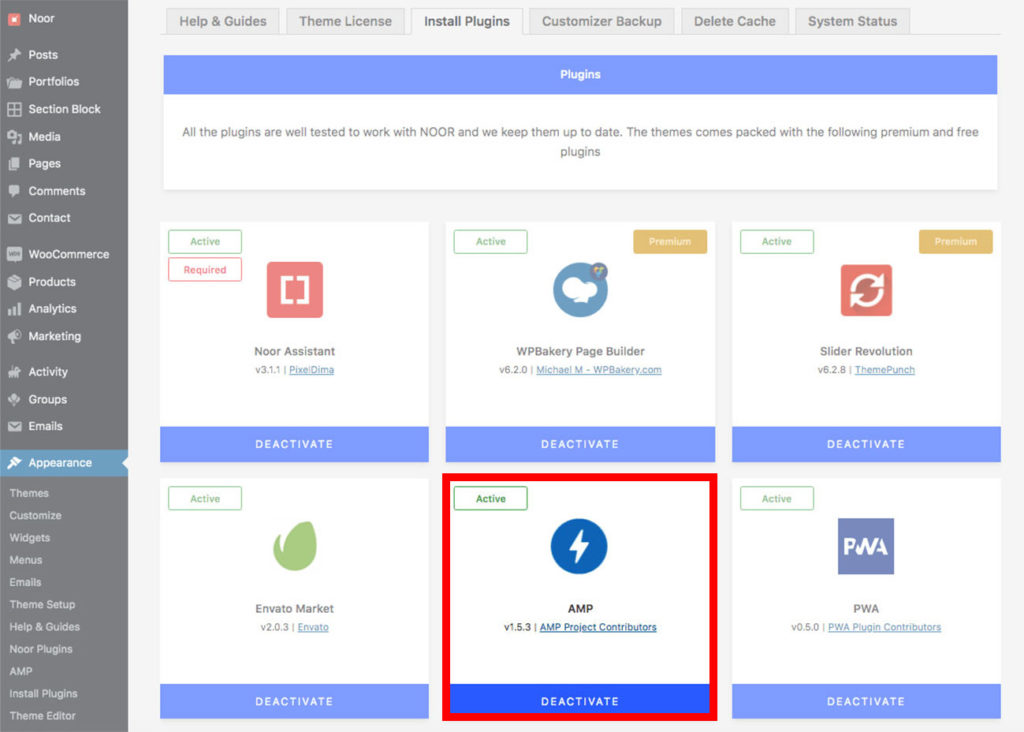Select the Emails item under Appearance
This screenshot has height=732, width=1024.
pyautogui.click(x=25, y=582)
